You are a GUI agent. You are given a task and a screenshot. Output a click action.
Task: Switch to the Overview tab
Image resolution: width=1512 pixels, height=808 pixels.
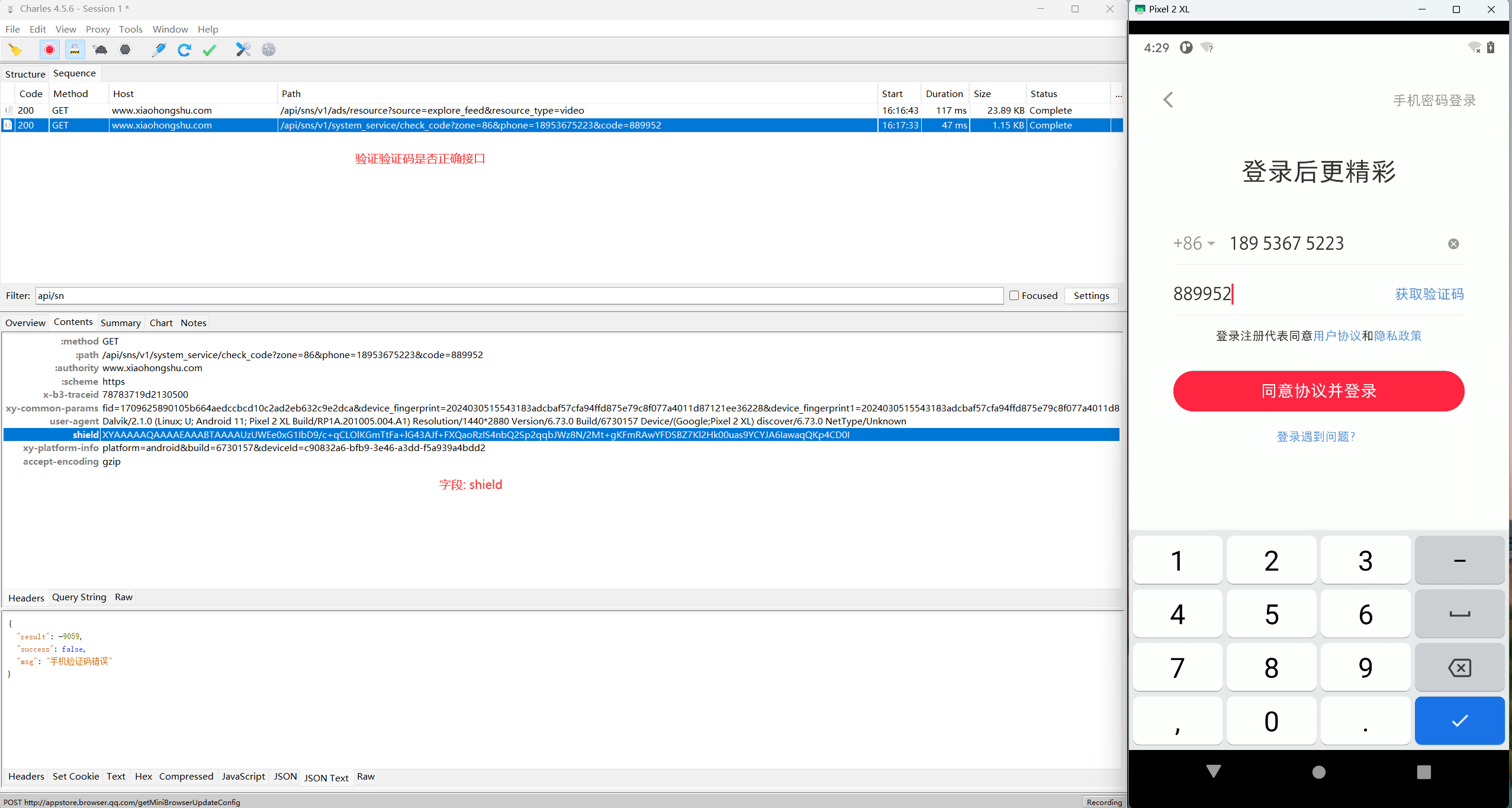point(25,323)
